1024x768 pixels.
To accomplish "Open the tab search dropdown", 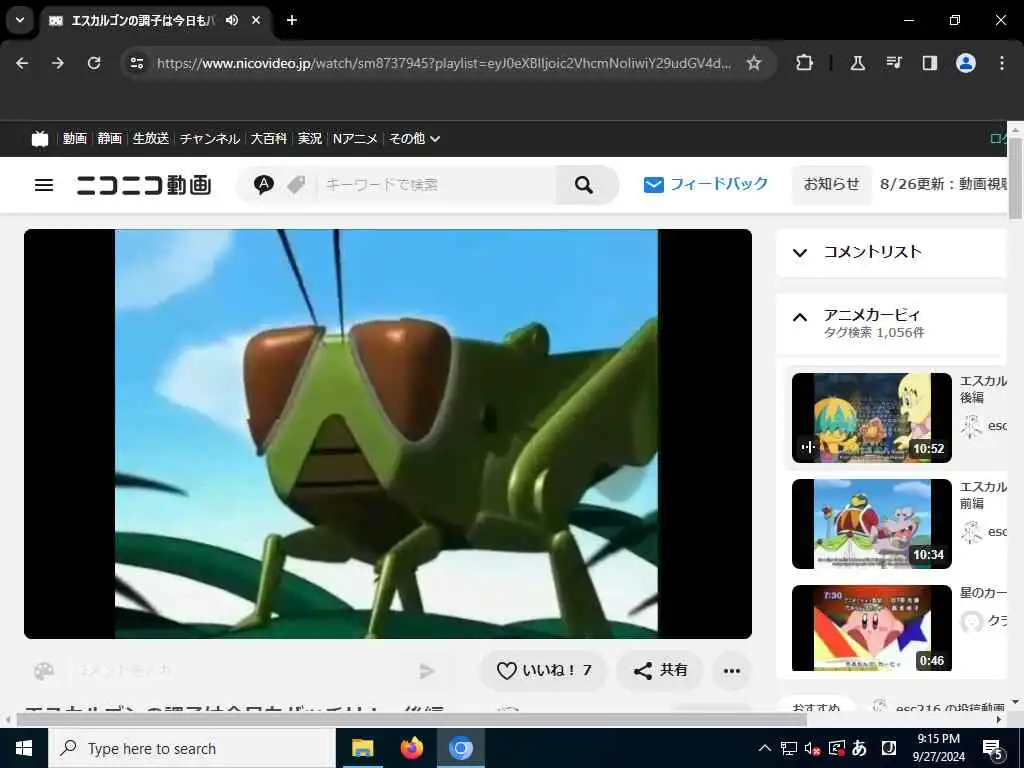I will pos(20,20).
